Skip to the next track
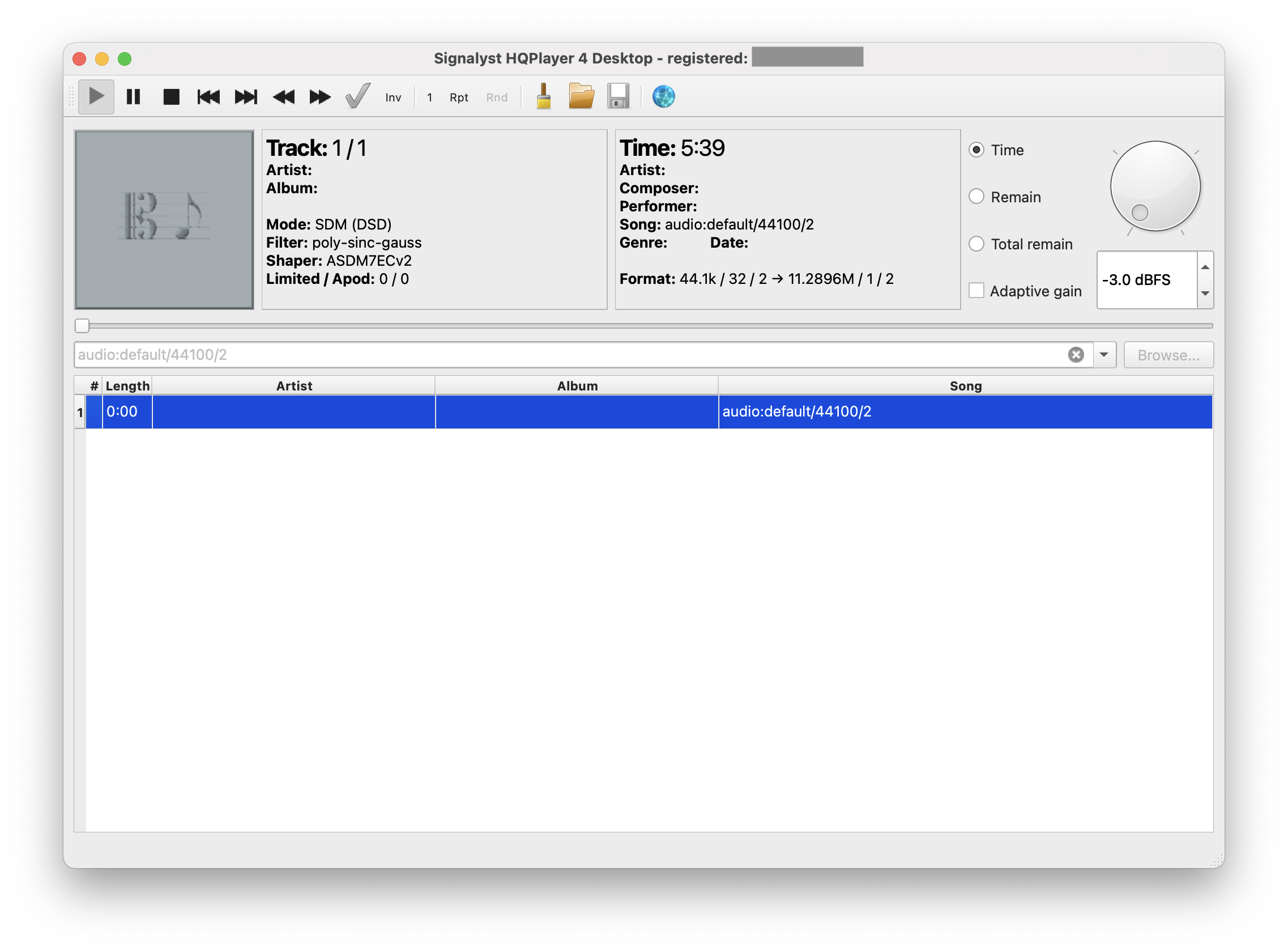 click(246, 96)
